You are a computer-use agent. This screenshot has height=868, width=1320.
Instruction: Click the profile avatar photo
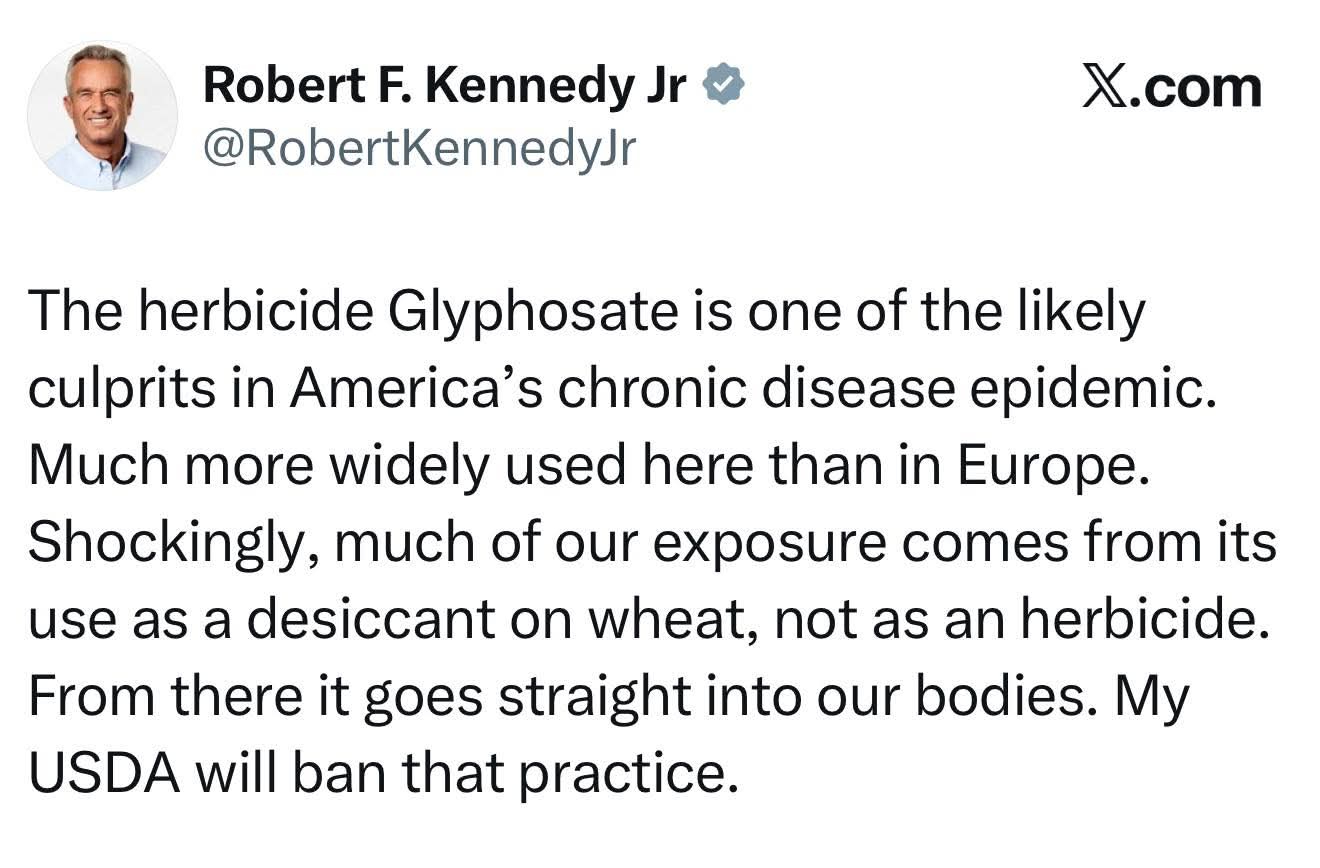pos(102,116)
